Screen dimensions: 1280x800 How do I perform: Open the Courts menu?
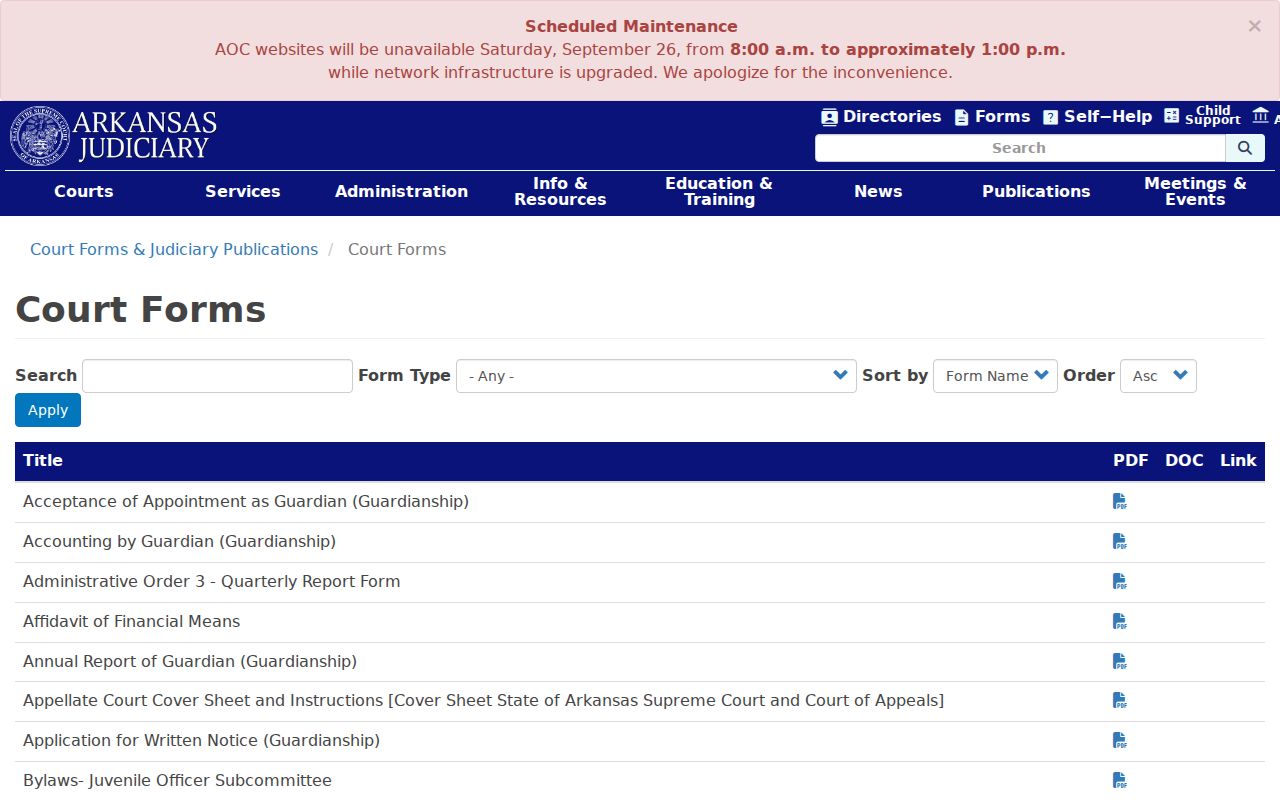coord(84,191)
